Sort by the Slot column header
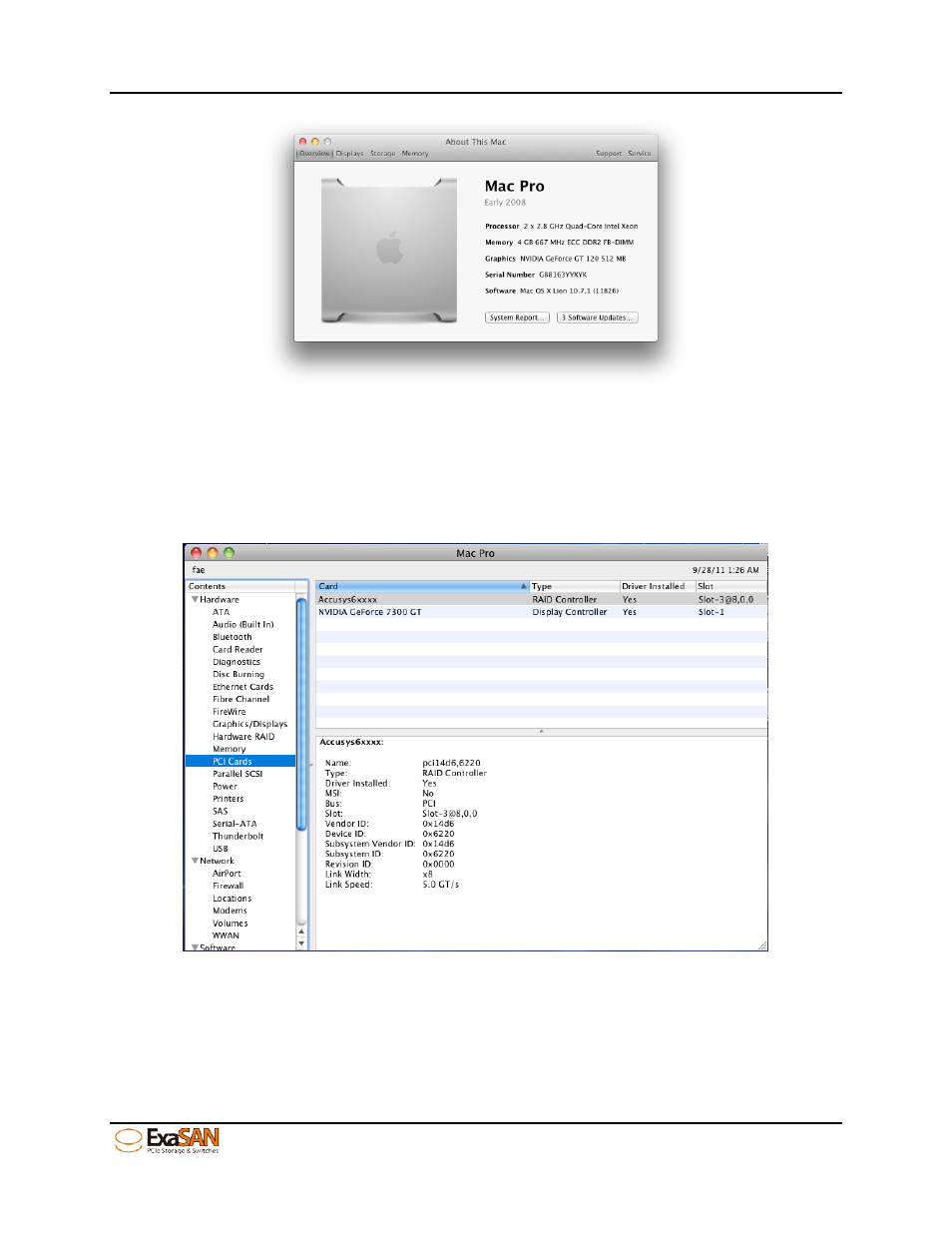952x1233 pixels. click(x=731, y=587)
